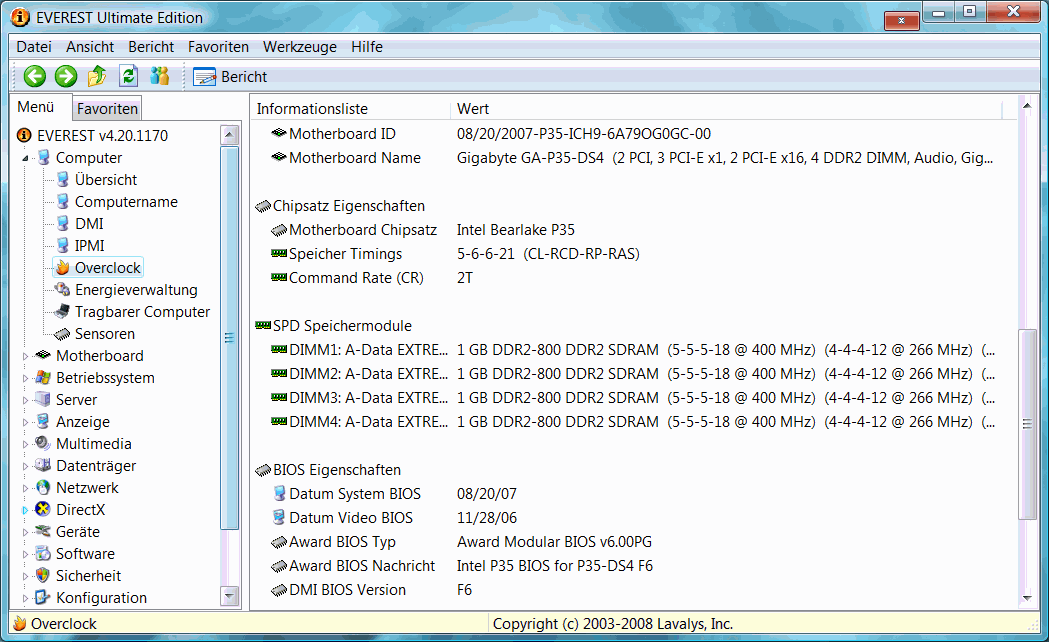Select the DMI icon in tree
The height and width of the screenshot is (642, 1049).
point(62,223)
